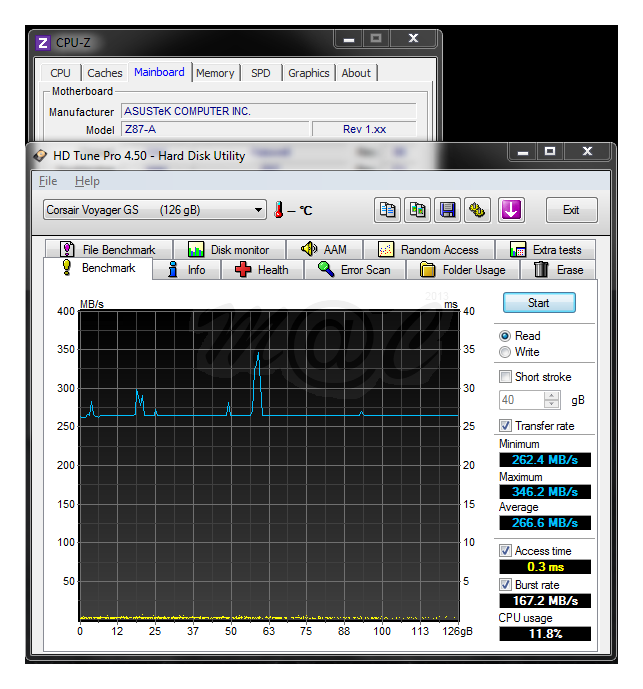Click the Model field Z87-A in CPU-Z
The width and height of the screenshot is (643, 689).
point(215,129)
